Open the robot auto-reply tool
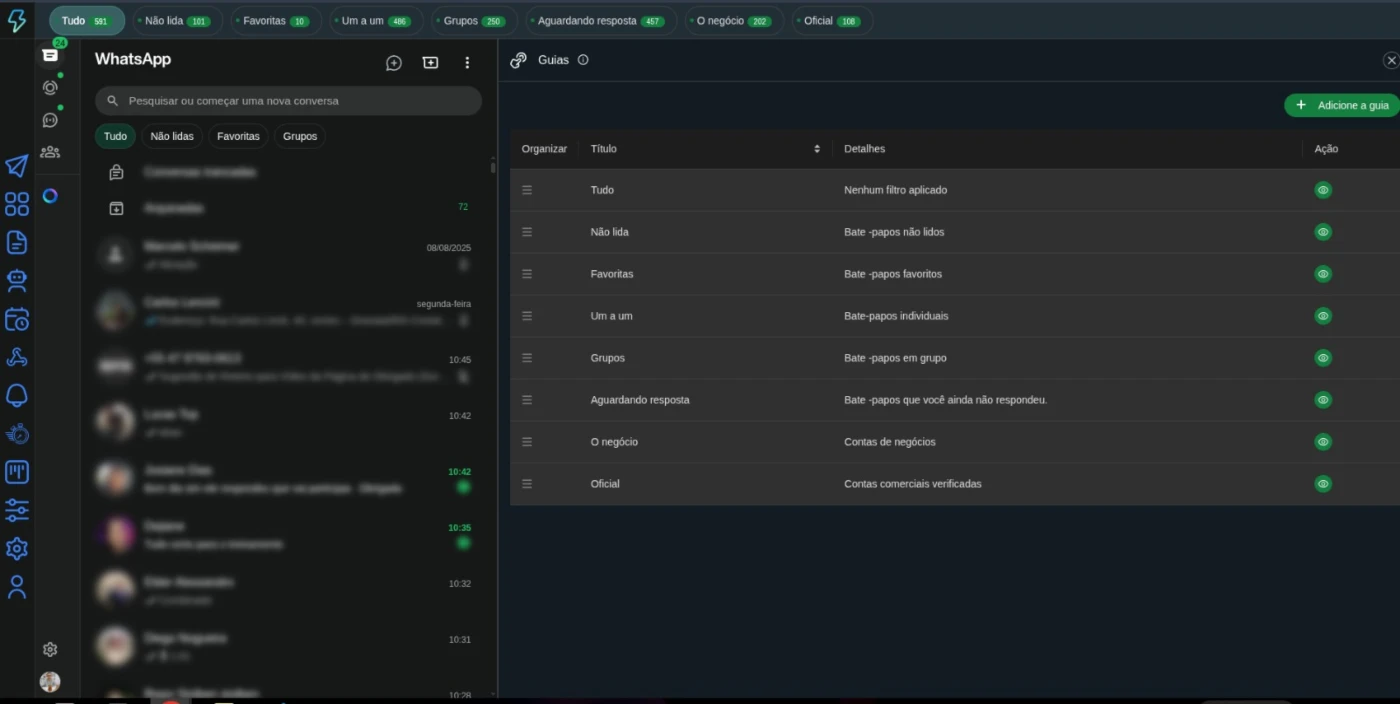This screenshot has width=1400, height=704. (x=17, y=280)
